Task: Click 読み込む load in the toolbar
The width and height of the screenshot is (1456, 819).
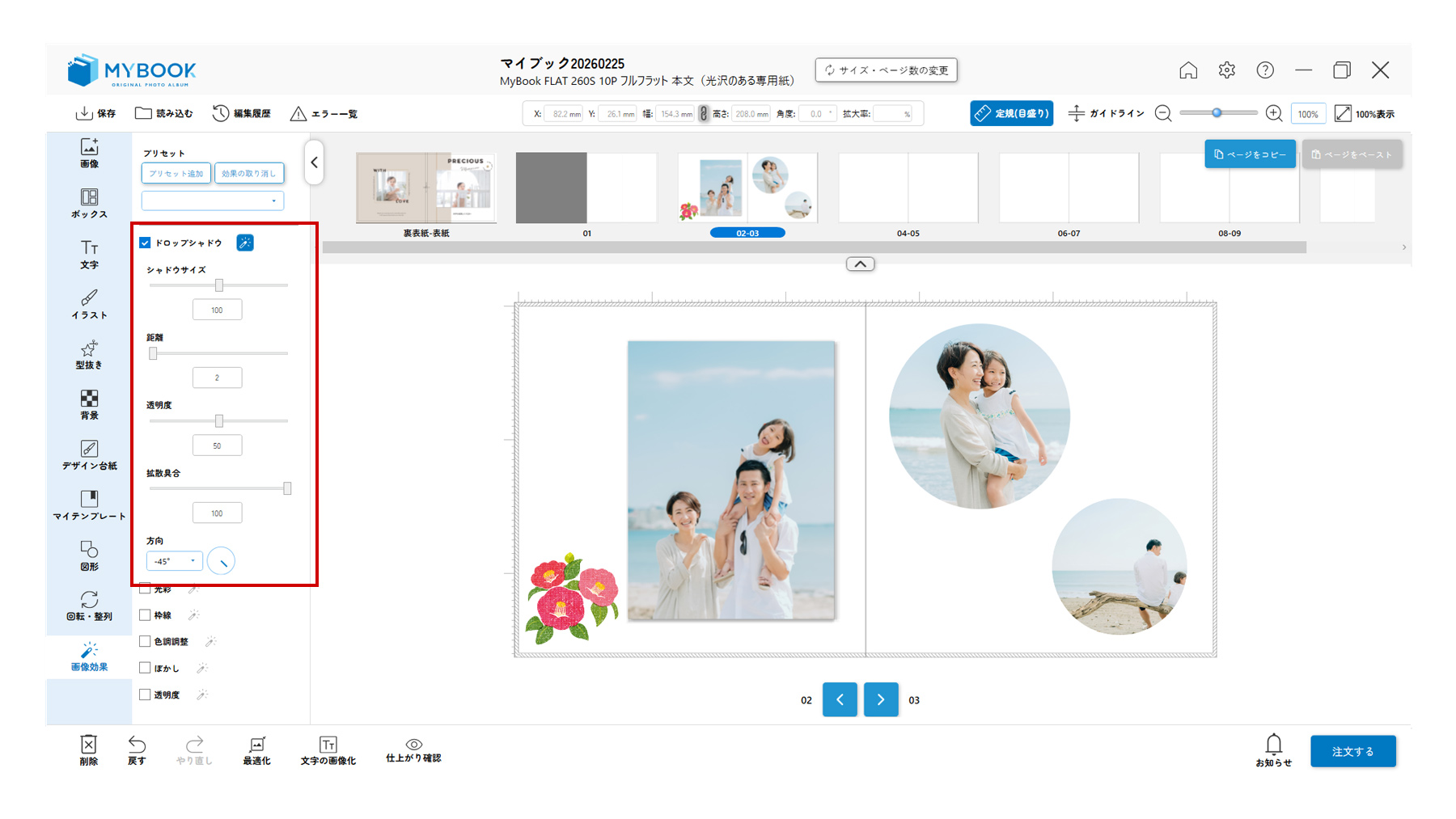Action: point(164,114)
